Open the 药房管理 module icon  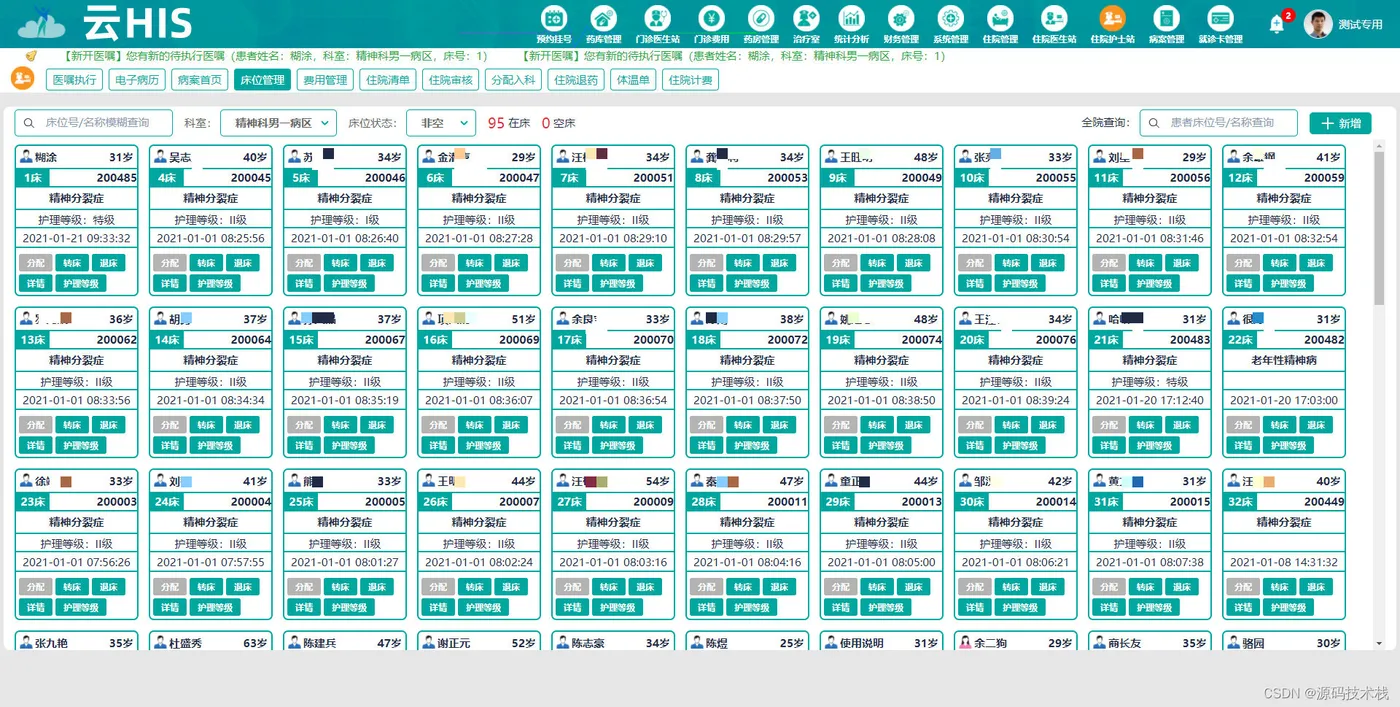[760, 17]
